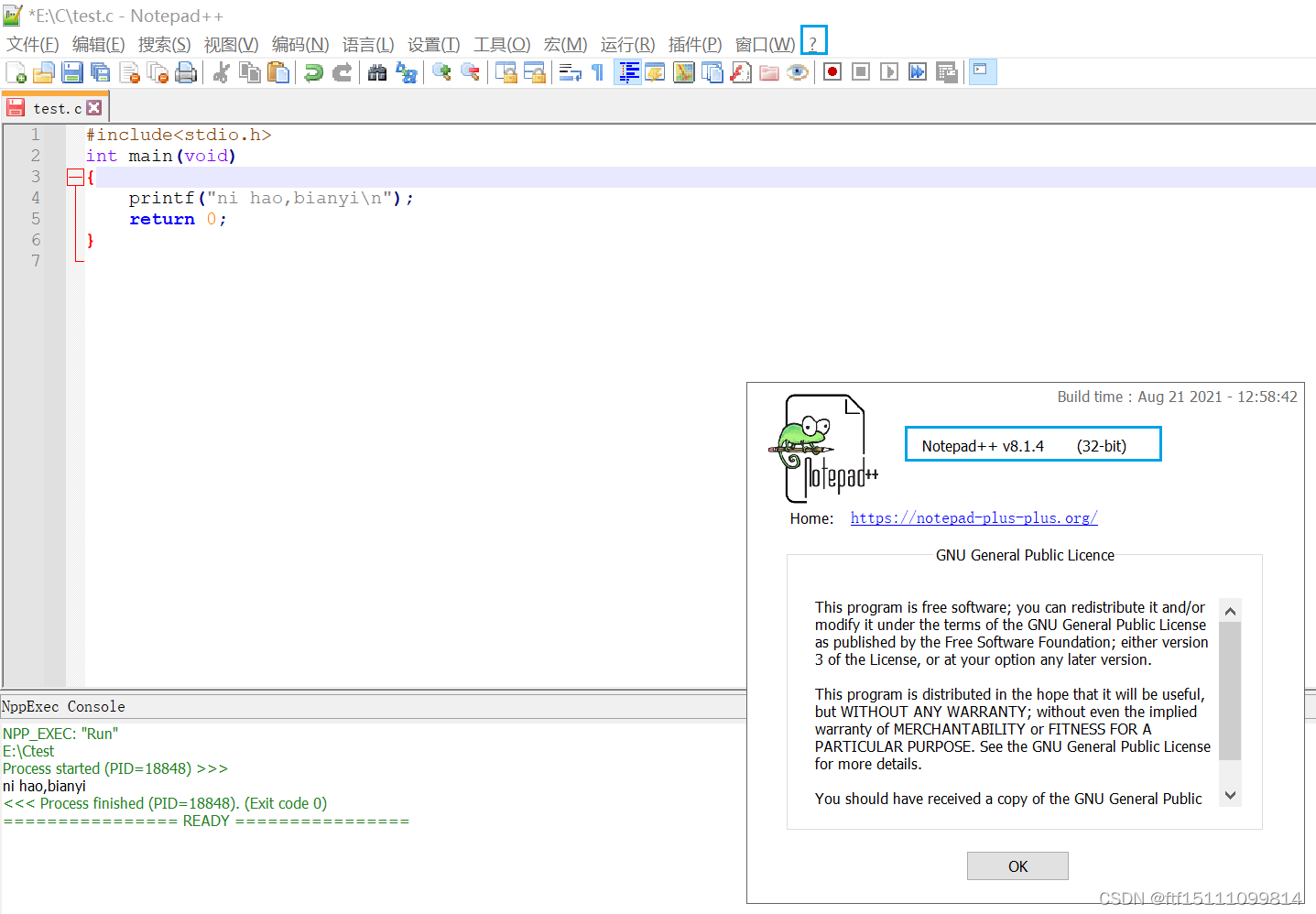Close the test.c tab
Image resolution: width=1316 pixels, height=914 pixels.
94,108
